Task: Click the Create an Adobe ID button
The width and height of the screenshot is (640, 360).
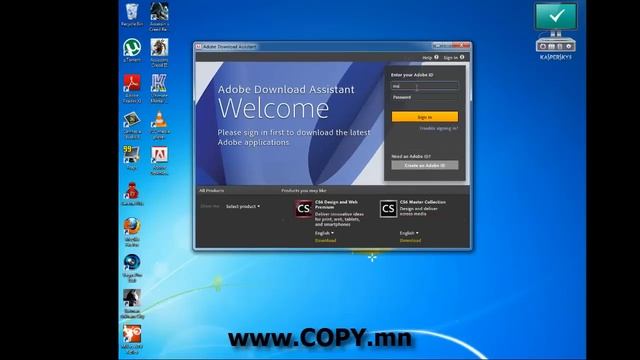Action: tap(424, 165)
